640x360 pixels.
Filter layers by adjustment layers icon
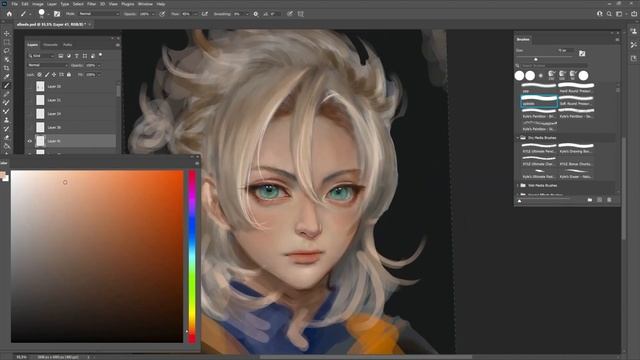pyautogui.click(x=69, y=56)
